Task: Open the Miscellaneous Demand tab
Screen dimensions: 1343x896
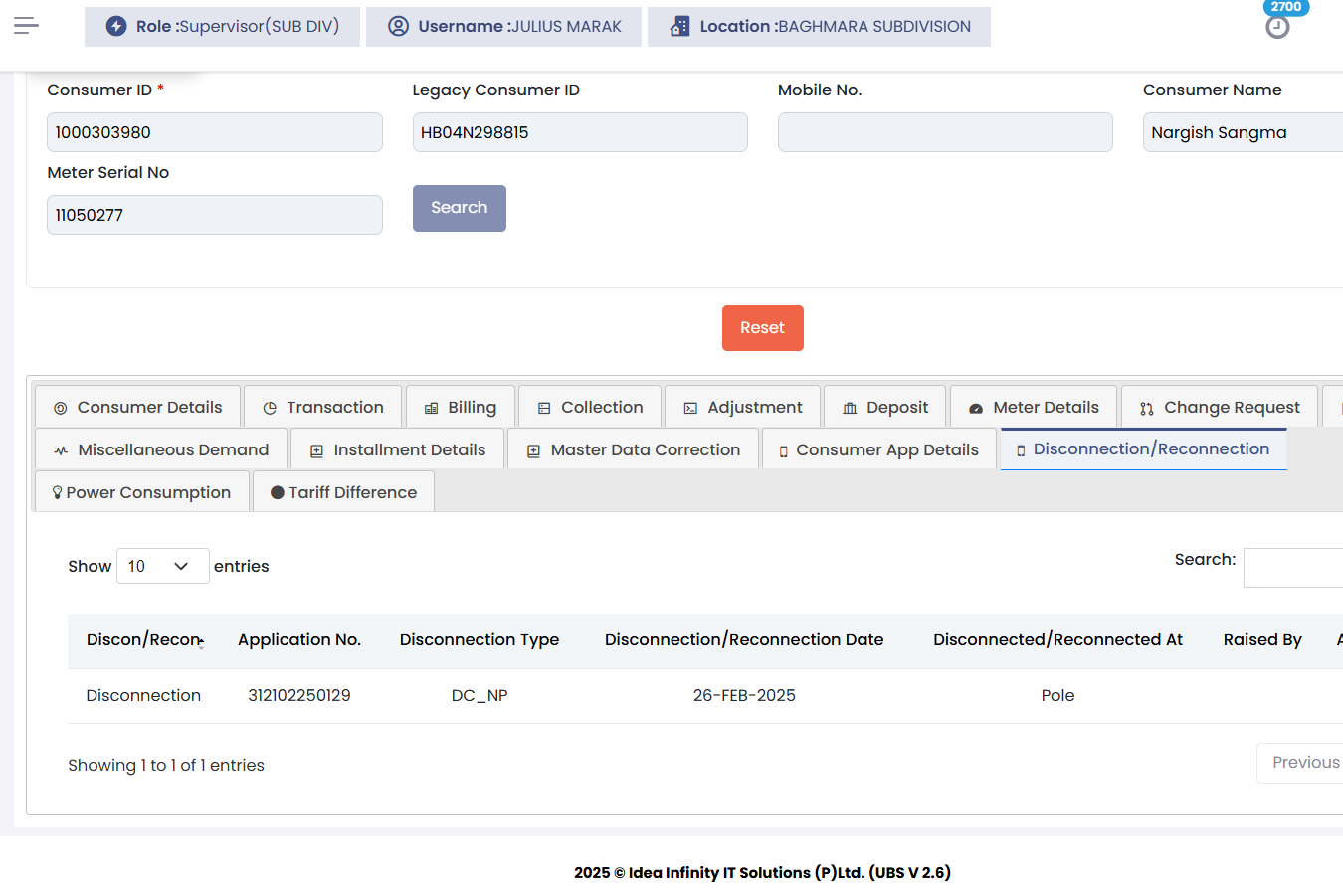Action: pyautogui.click(x=161, y=449)
